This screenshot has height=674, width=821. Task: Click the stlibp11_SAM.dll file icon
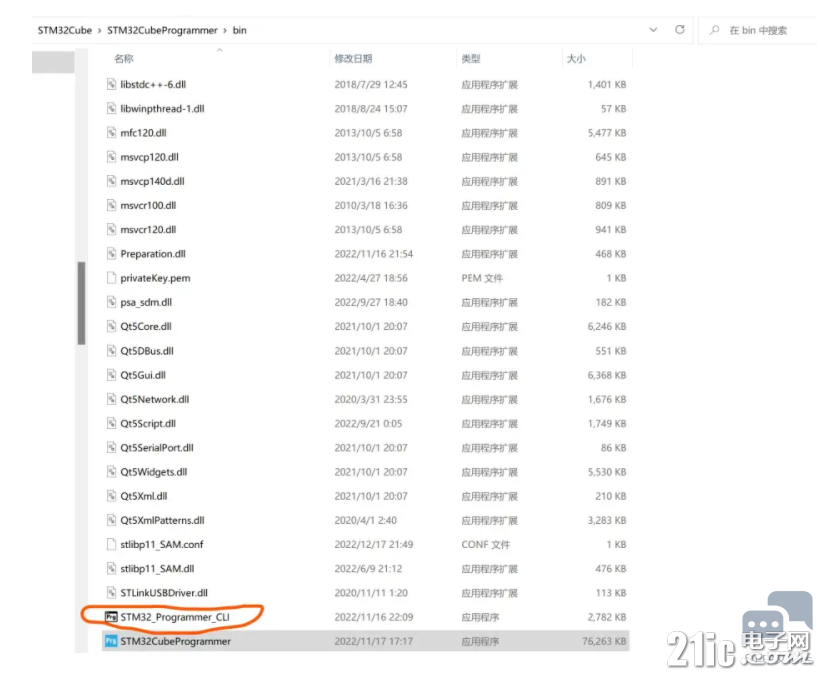[111, 568]
